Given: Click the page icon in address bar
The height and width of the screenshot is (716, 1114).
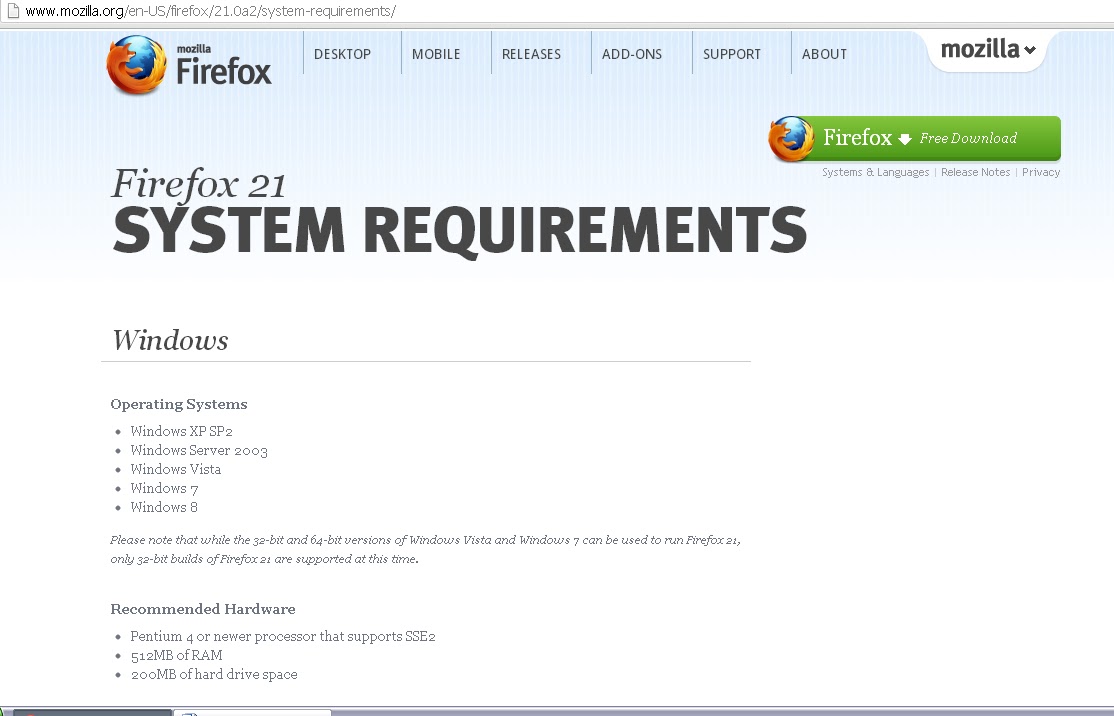Looking at the screenshot, I should pyautogui.click(x=13, y=11).
